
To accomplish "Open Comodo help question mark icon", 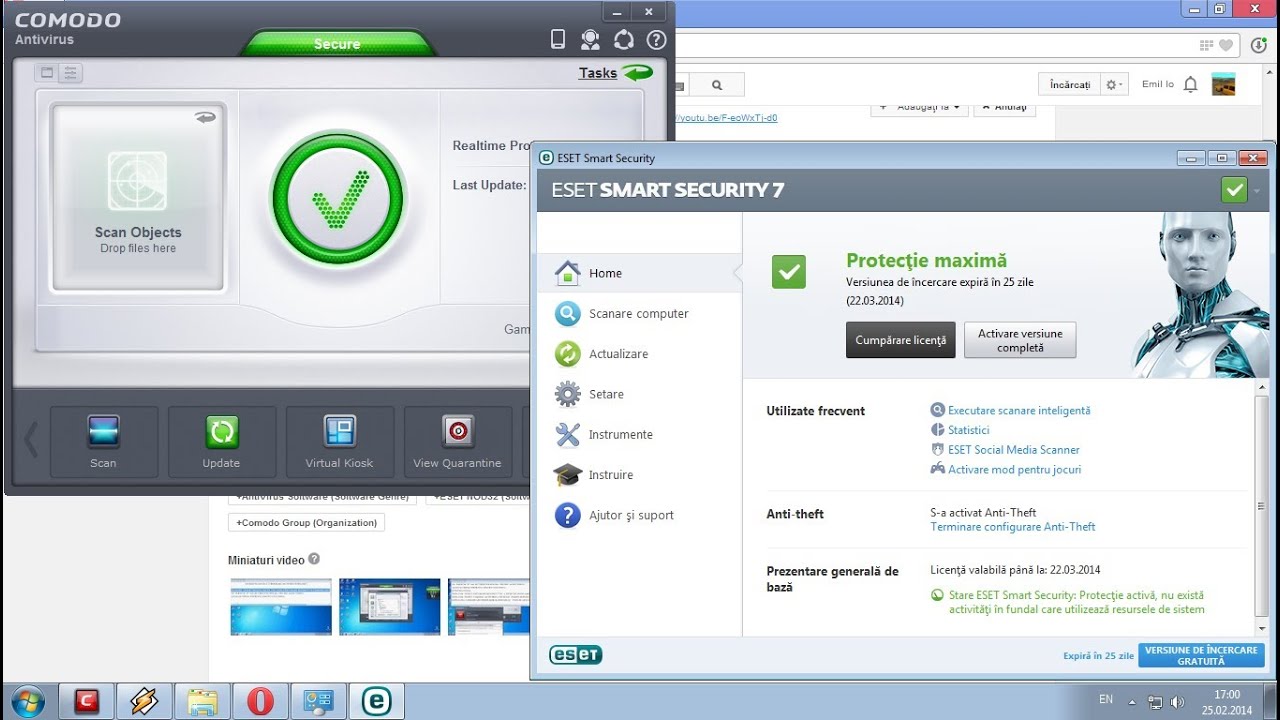I will (x=656, y=40).
